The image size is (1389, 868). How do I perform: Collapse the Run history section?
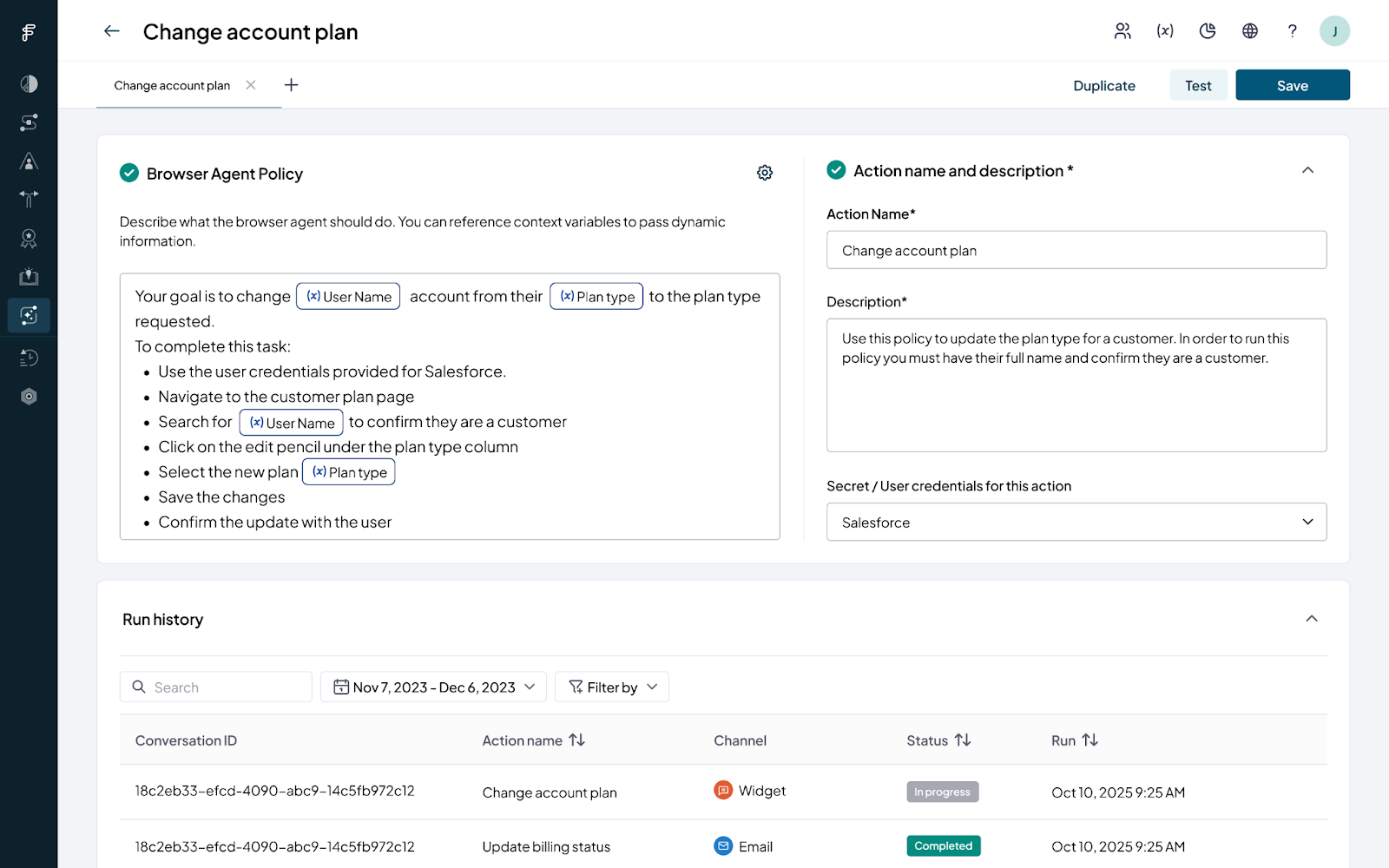(x=1311, y=619)
